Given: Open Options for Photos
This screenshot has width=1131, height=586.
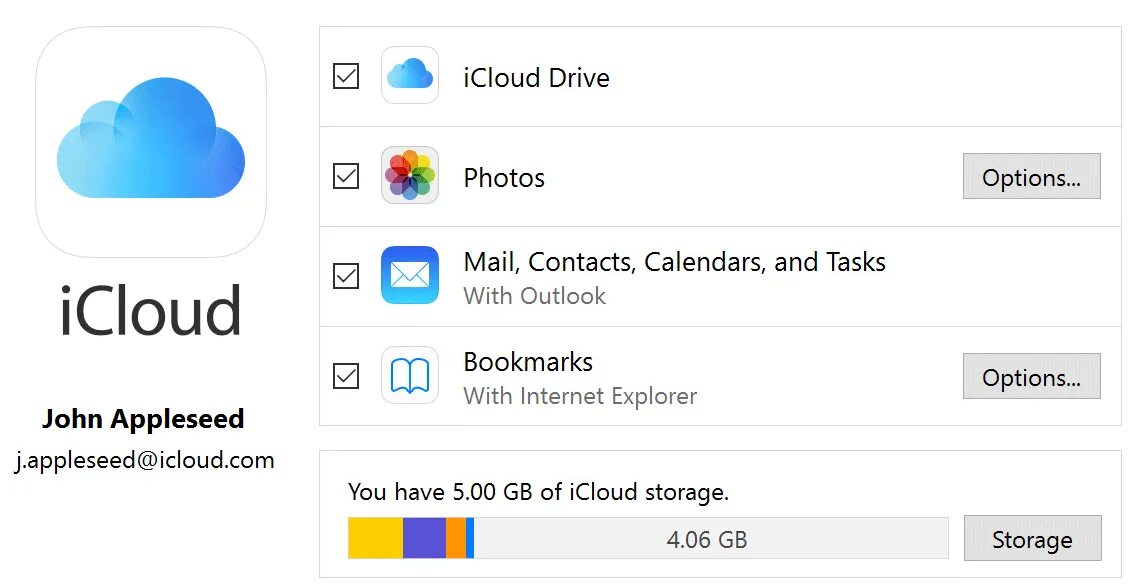Looking at the screenshot, I should tap(1031, 177).
